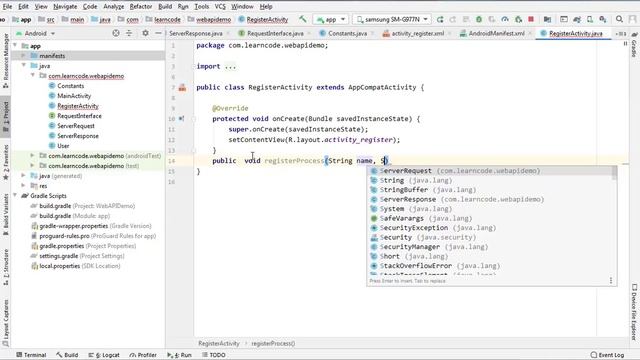Open the Profiler tool window
This screenshot has height=360, width=640.
point(143,355)
